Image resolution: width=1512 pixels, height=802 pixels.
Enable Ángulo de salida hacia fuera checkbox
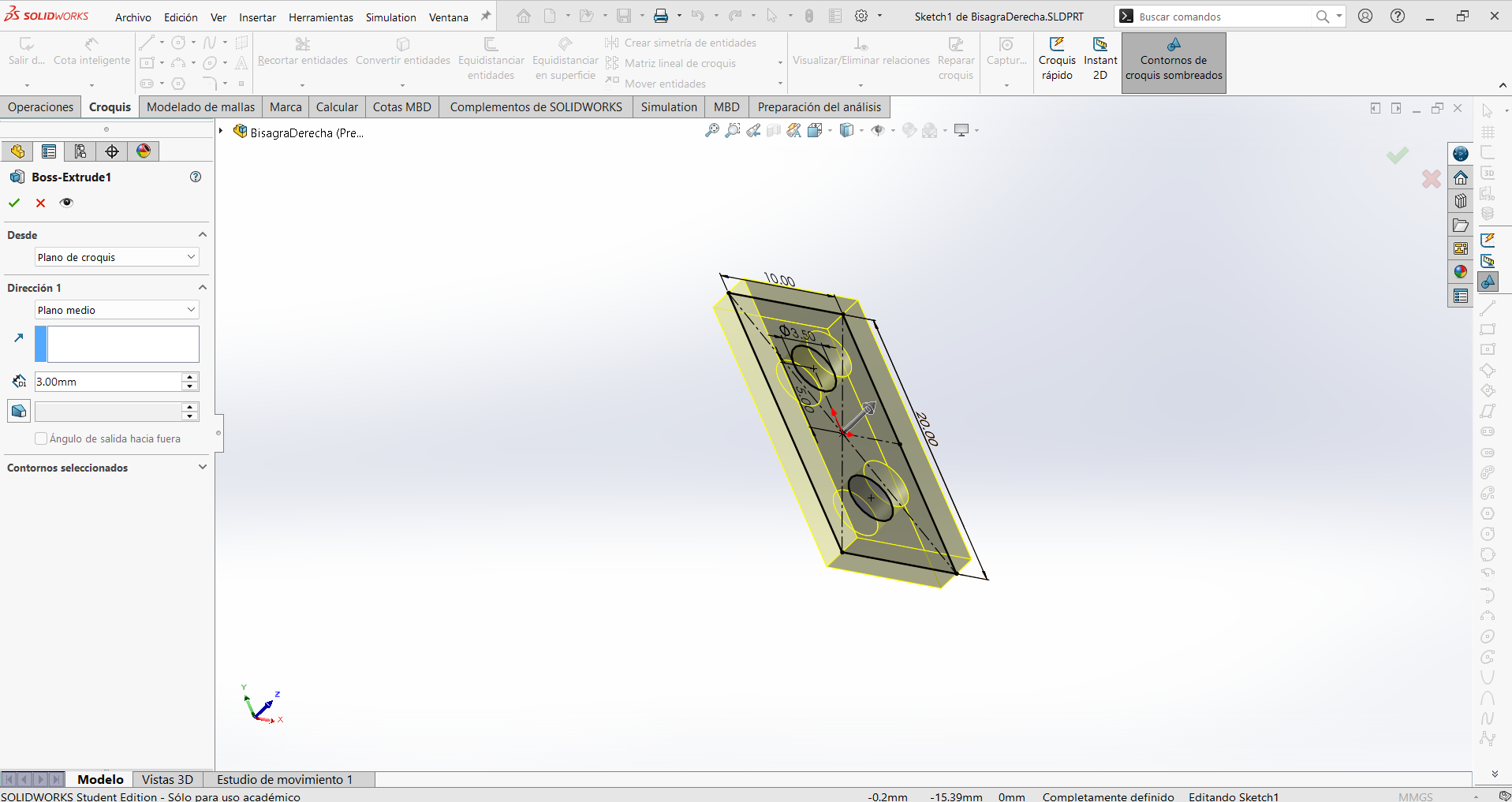(x=41, y=438)
